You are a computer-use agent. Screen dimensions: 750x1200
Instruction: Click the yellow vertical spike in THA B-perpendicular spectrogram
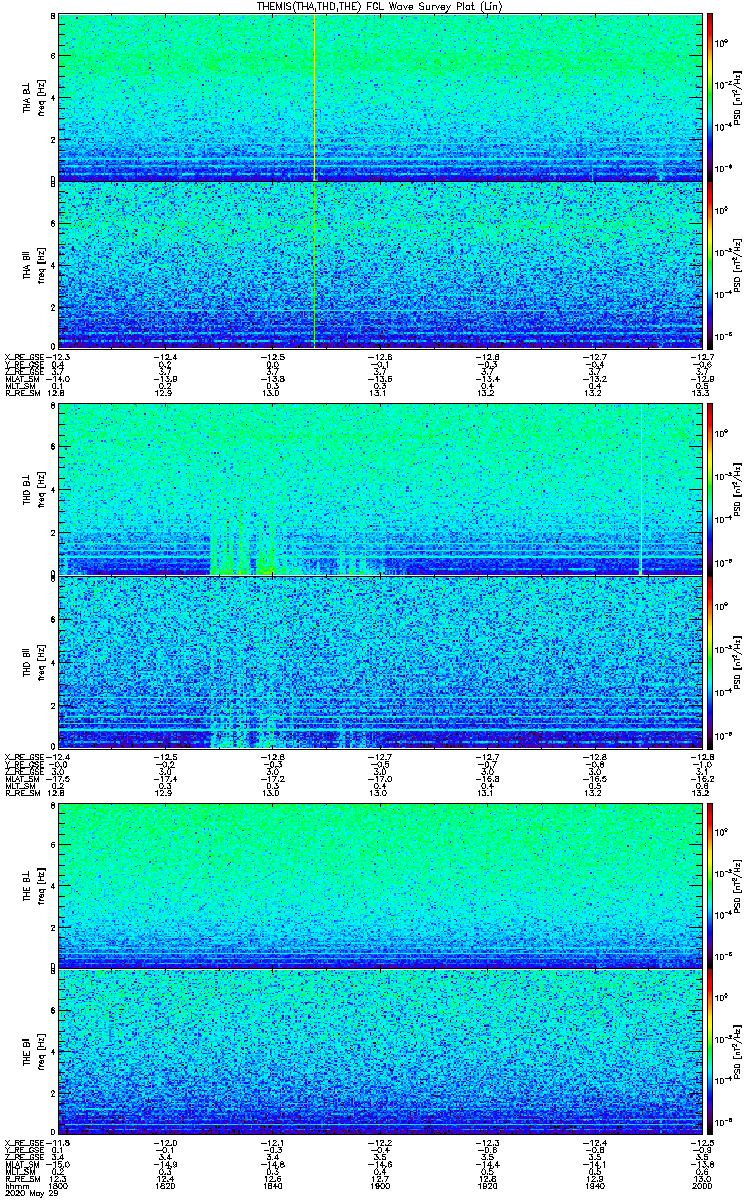point(315,97)
